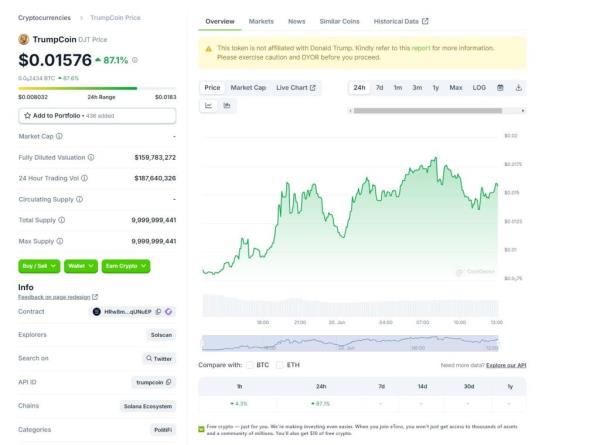The width and height of the screenshot is (600, 445).
Task: Open Cryptocurrencies breadcrumb link
Action: pyautogui.click(x=44, y=18)
